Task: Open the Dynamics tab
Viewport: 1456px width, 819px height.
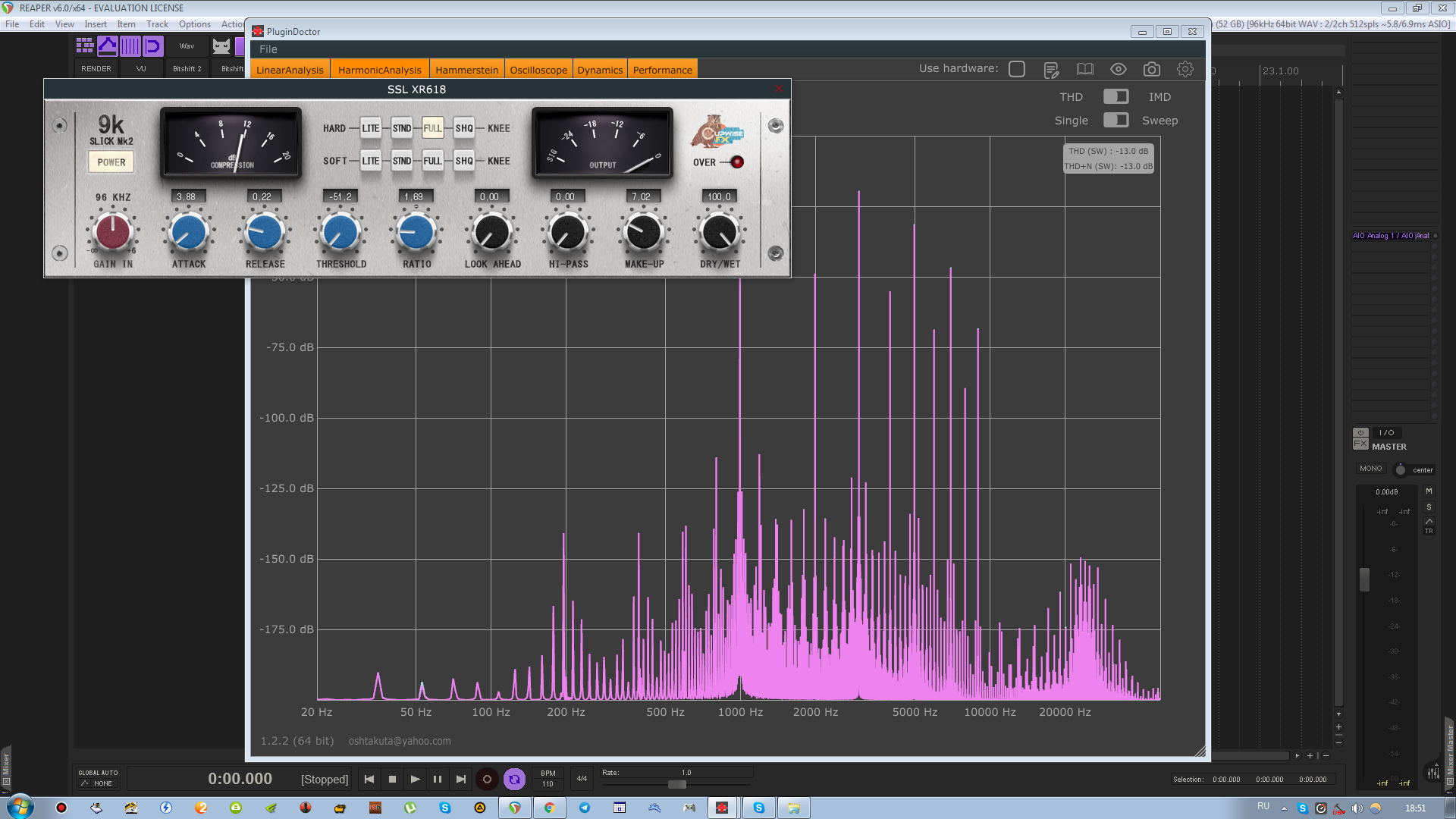Action: (x=600, y=70)
